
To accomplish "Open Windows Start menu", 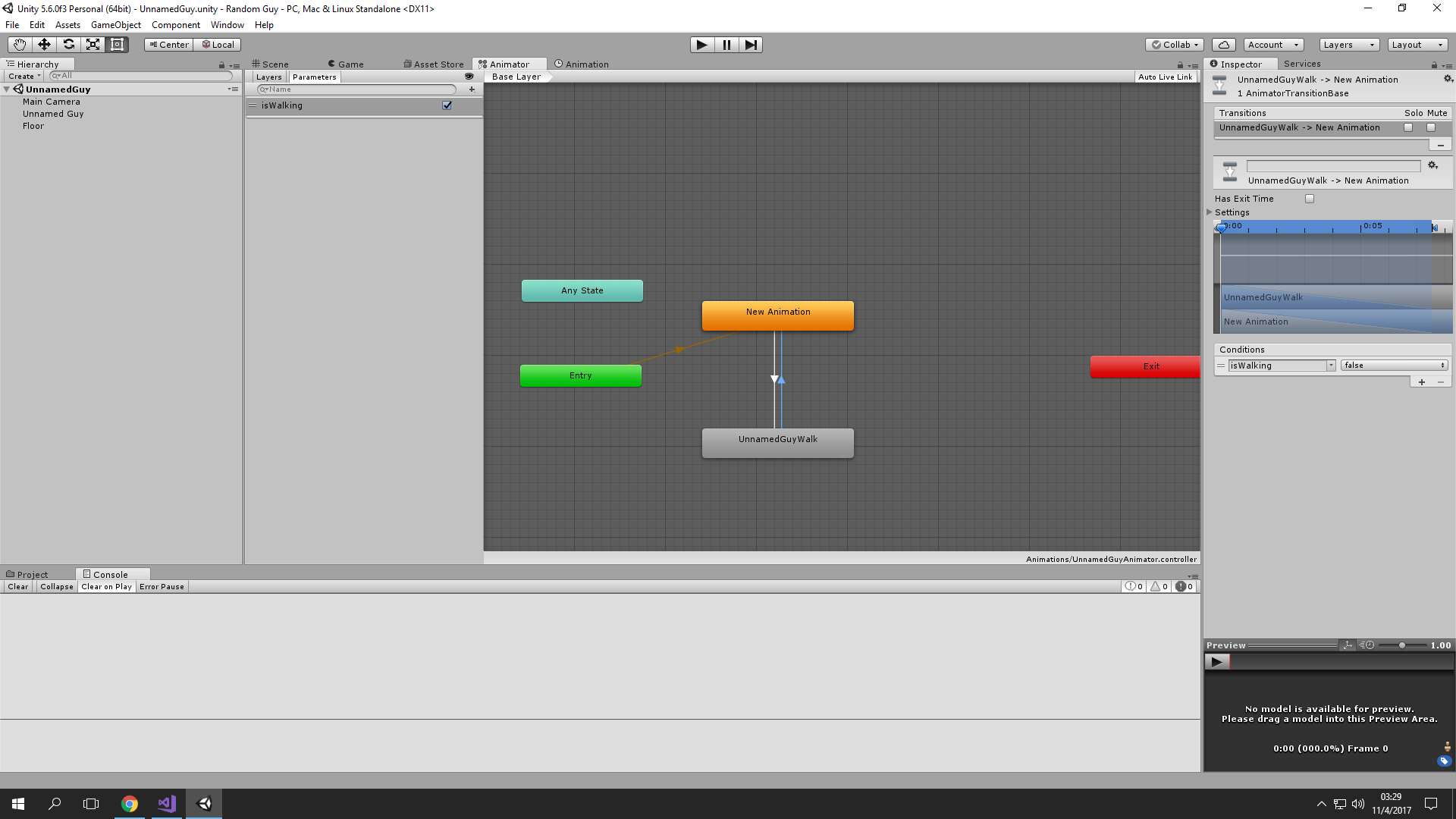I will [x=18, y=804].
